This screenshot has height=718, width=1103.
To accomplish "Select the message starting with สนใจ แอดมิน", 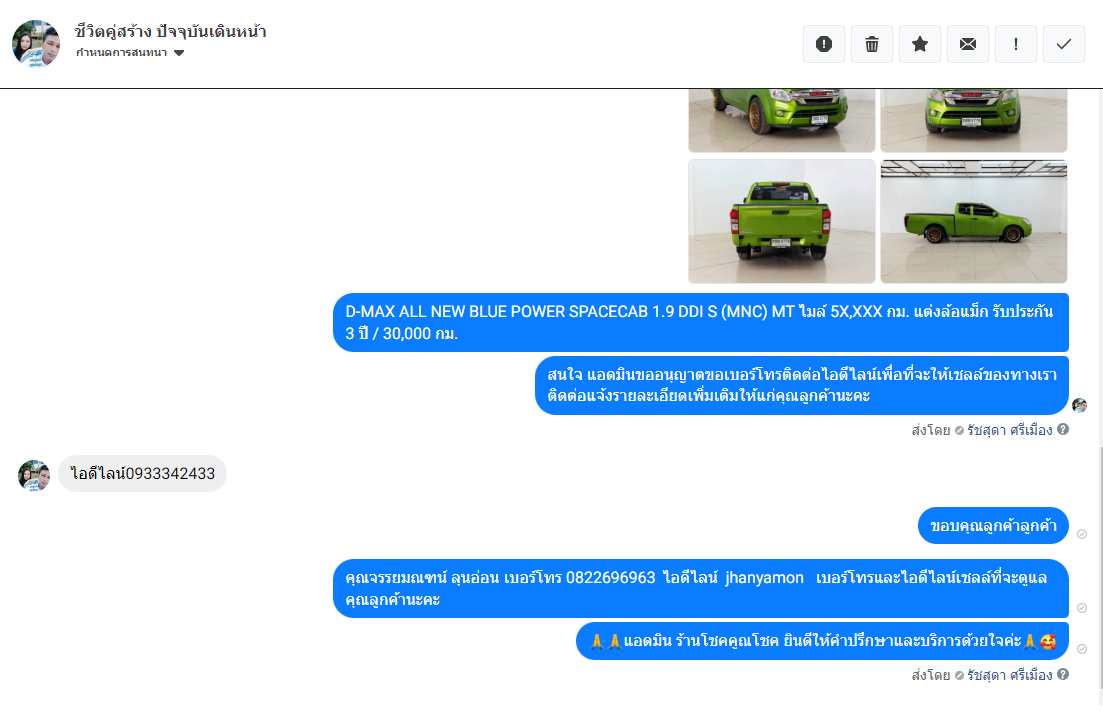I will 802,385.
